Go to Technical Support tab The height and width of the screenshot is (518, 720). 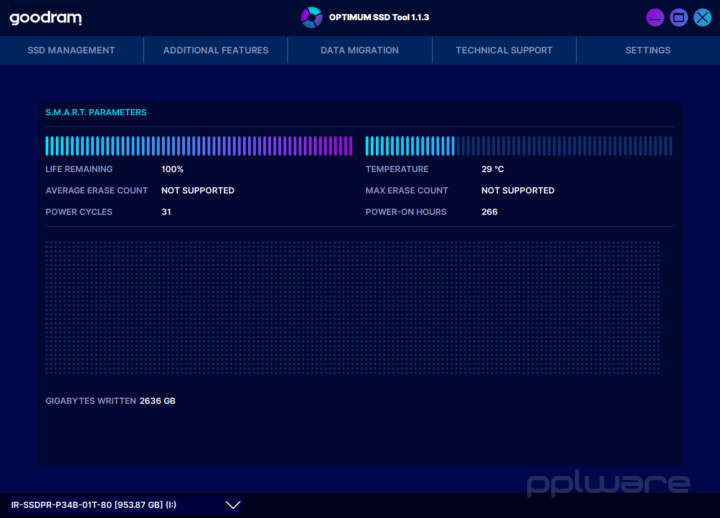[504, 50]
